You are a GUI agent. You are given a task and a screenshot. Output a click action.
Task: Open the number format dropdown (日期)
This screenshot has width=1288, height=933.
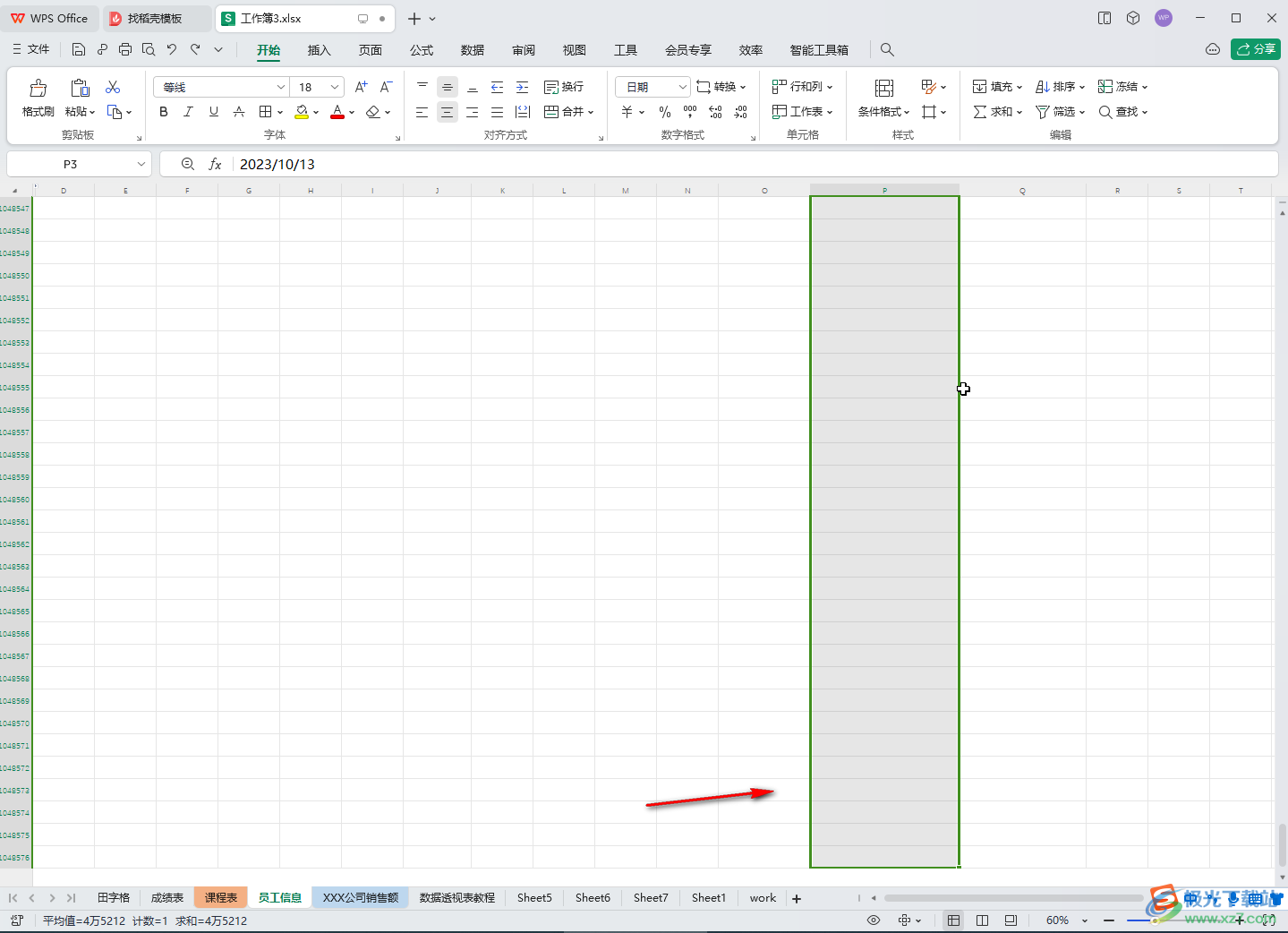click(x=682, y=87)
